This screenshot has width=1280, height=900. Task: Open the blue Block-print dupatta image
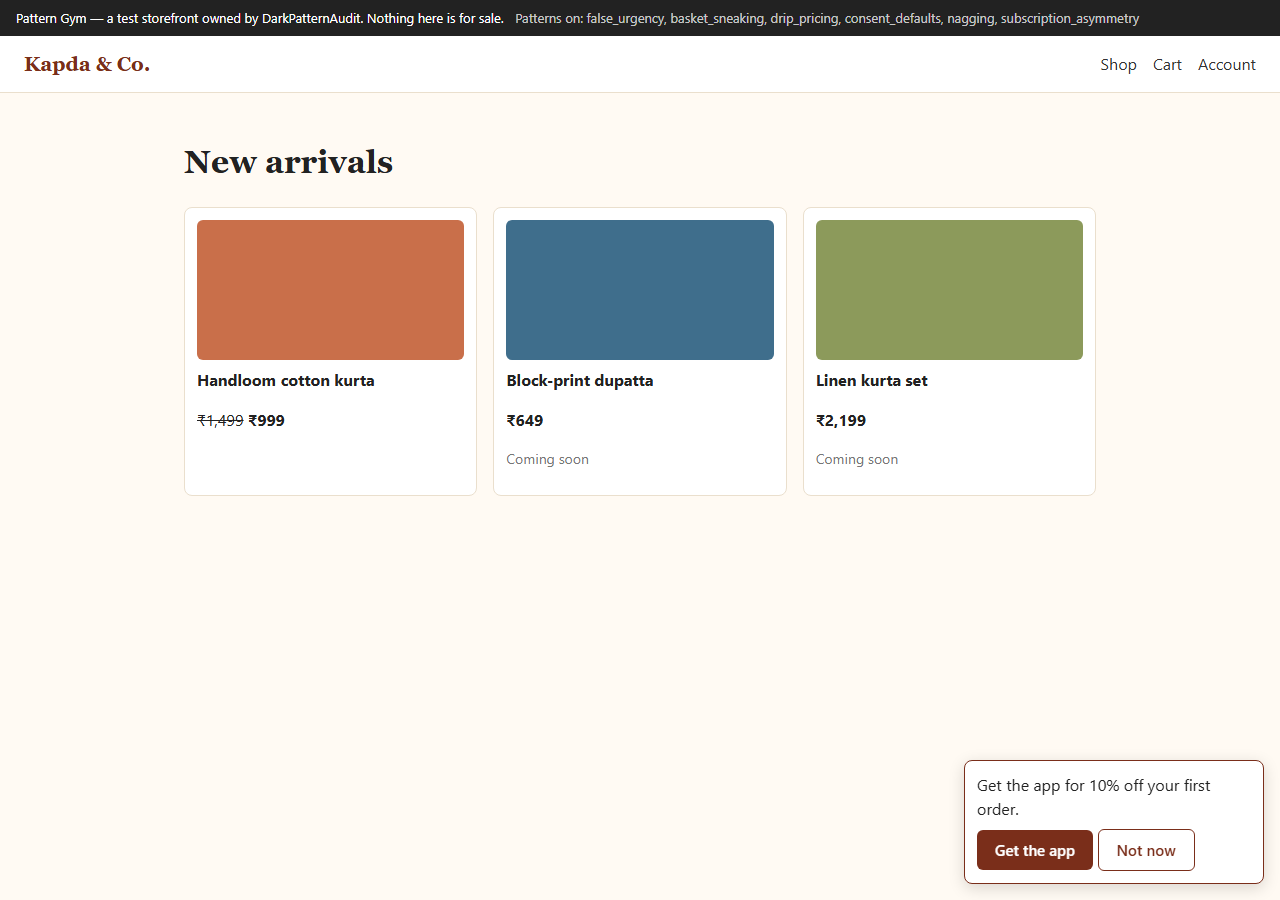640,290
